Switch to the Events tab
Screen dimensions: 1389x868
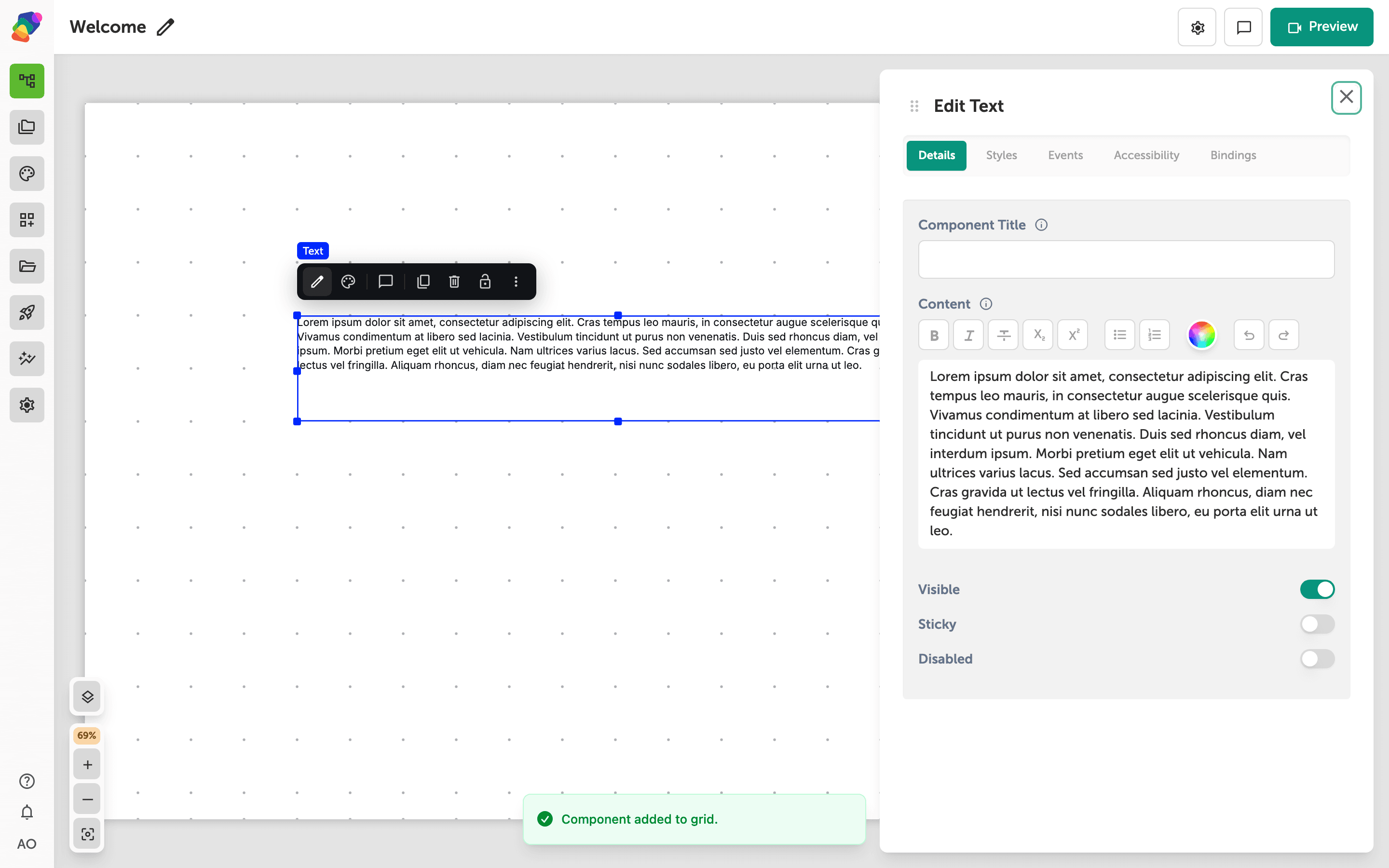pos(1065,155)
